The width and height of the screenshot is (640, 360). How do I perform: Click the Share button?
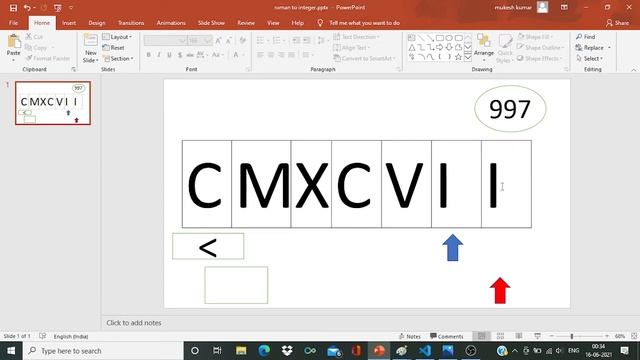click(617, 23)
